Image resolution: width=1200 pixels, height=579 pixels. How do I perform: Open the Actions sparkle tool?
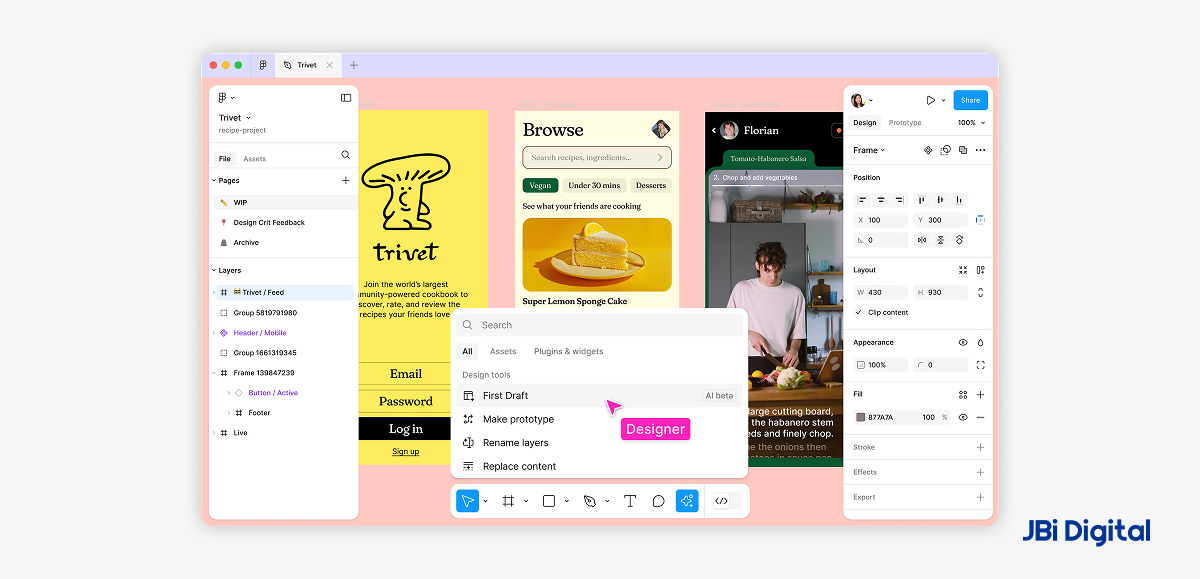click(687, 501)
